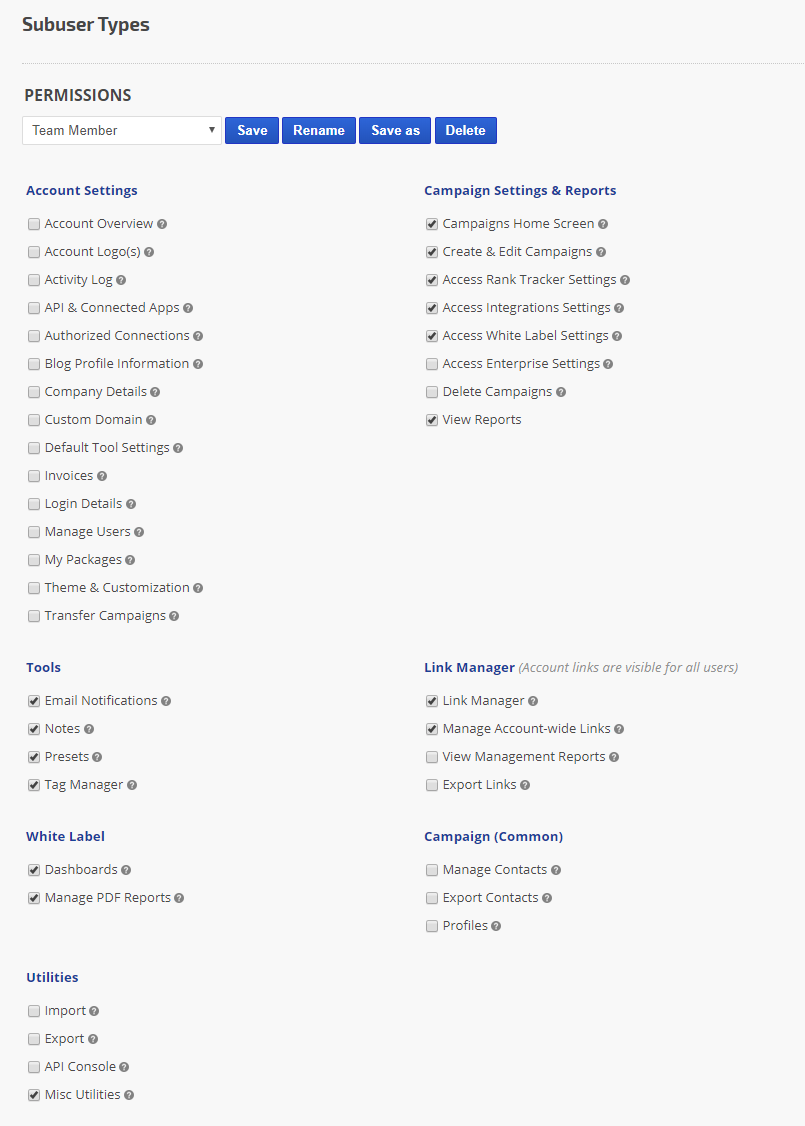Click help icon beside Export Links
Viewport: 805px width, 1126px height.
click(525, 785)
